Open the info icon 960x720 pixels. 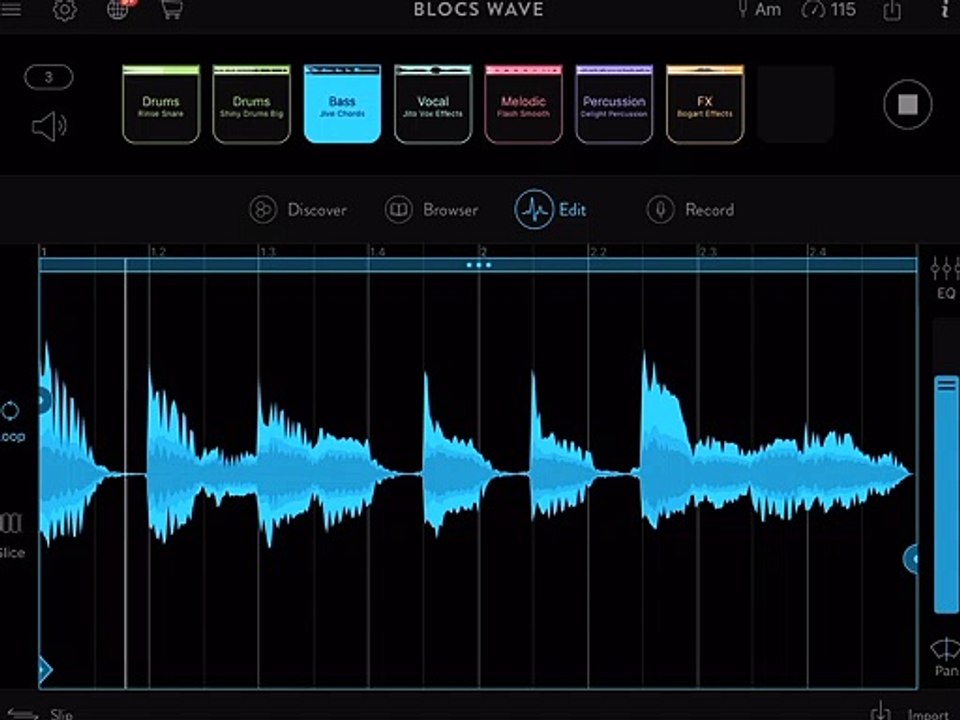point(945,9)
